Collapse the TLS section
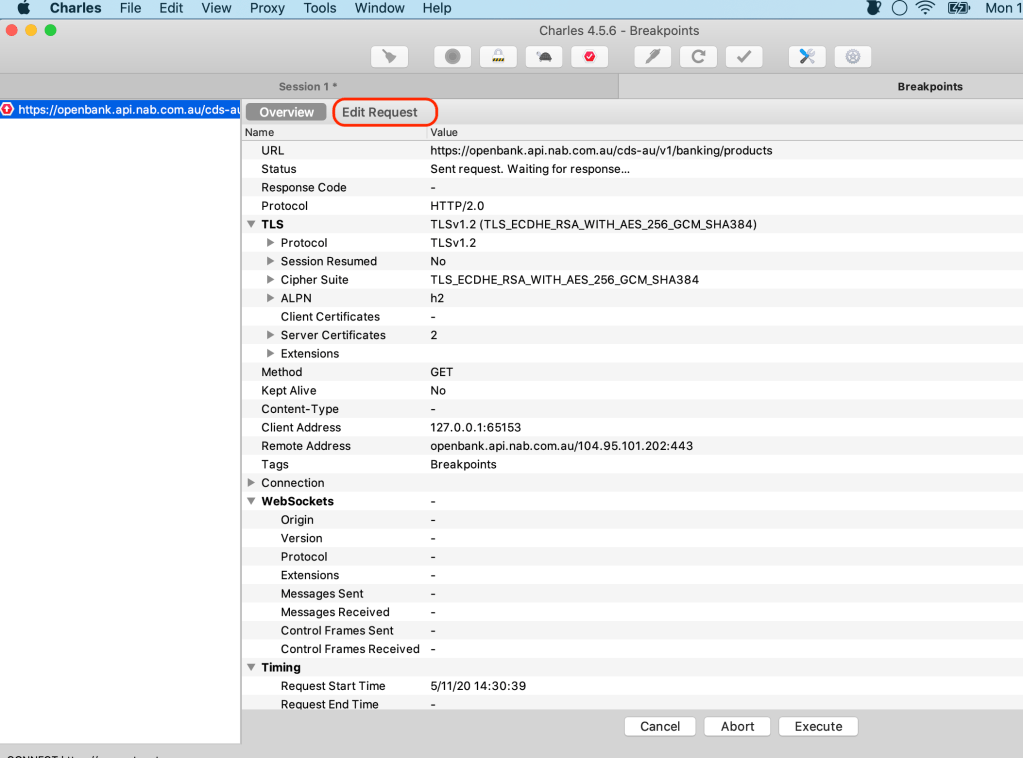The height and width of the screenshot is (758, 1023). click(x=252, y=225)
